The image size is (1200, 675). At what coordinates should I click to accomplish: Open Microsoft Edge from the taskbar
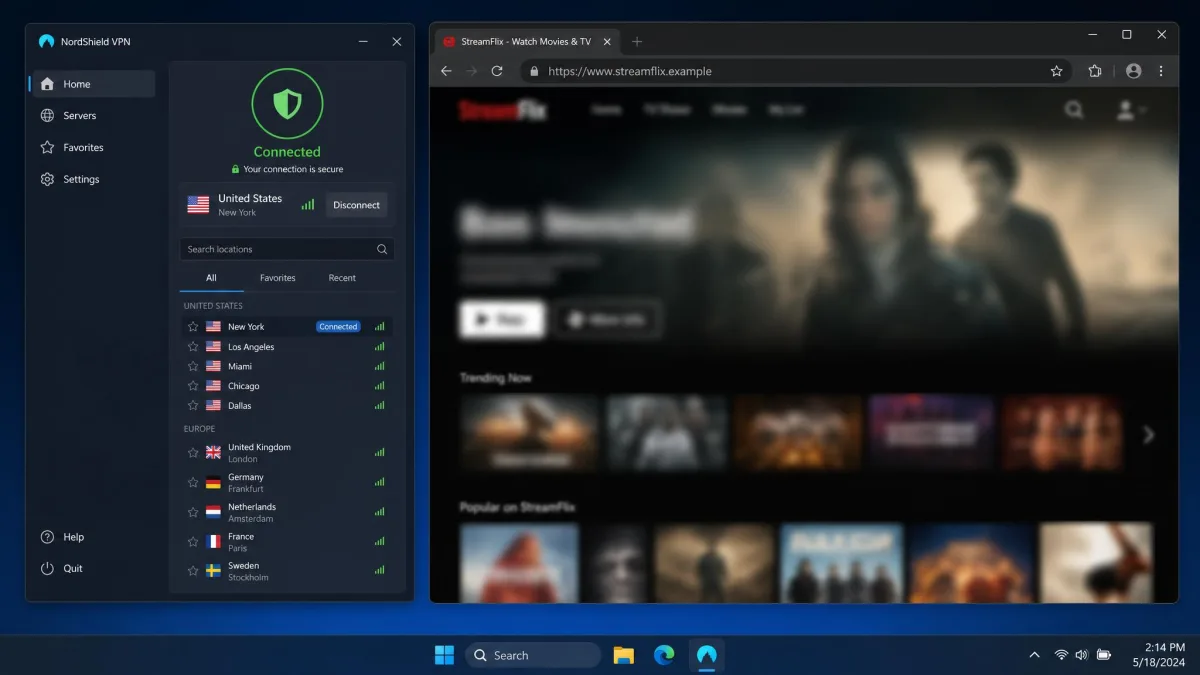(x=664, y=655)
